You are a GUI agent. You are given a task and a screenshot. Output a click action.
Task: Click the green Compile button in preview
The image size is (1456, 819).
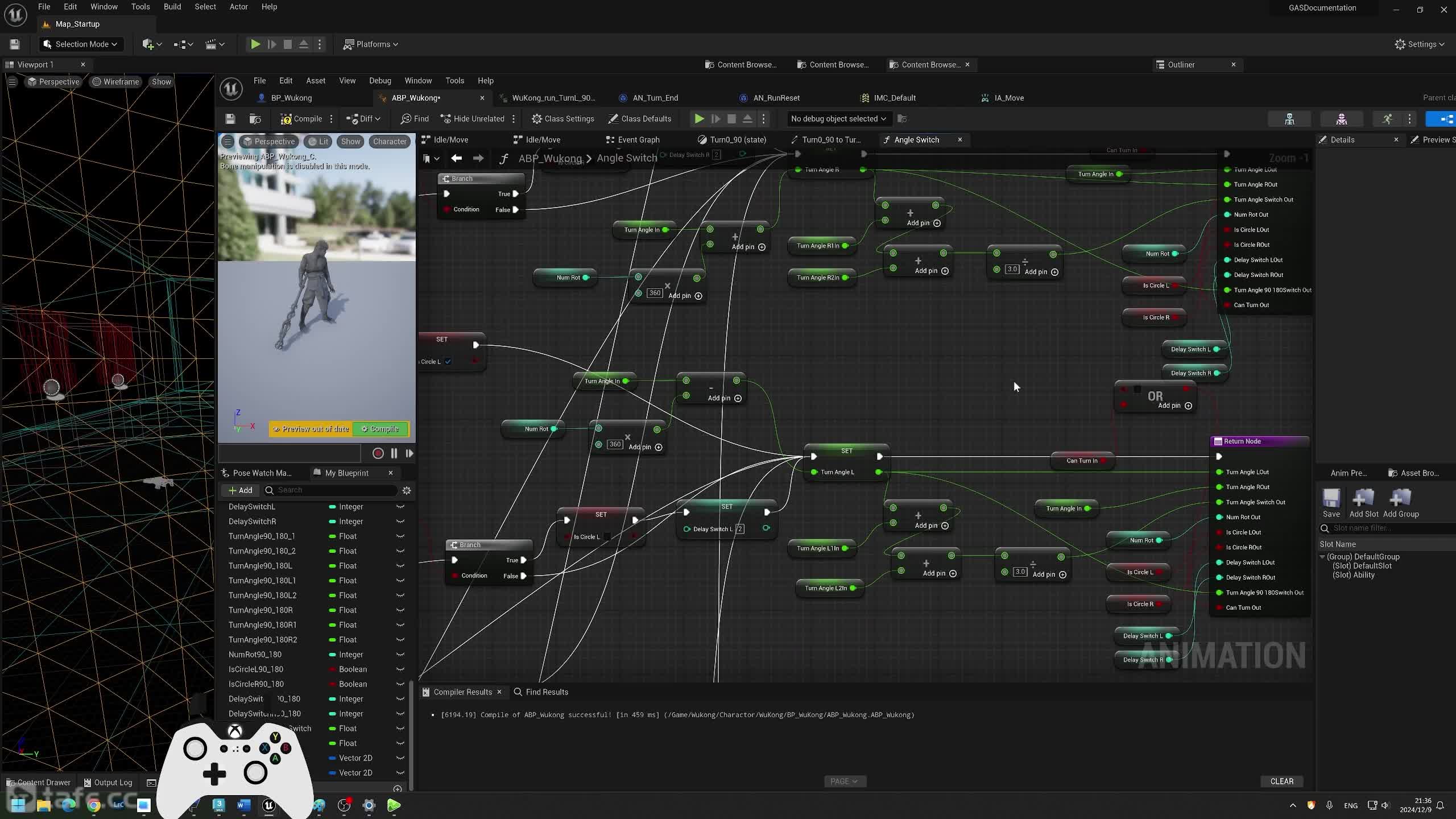coord(380,429)
